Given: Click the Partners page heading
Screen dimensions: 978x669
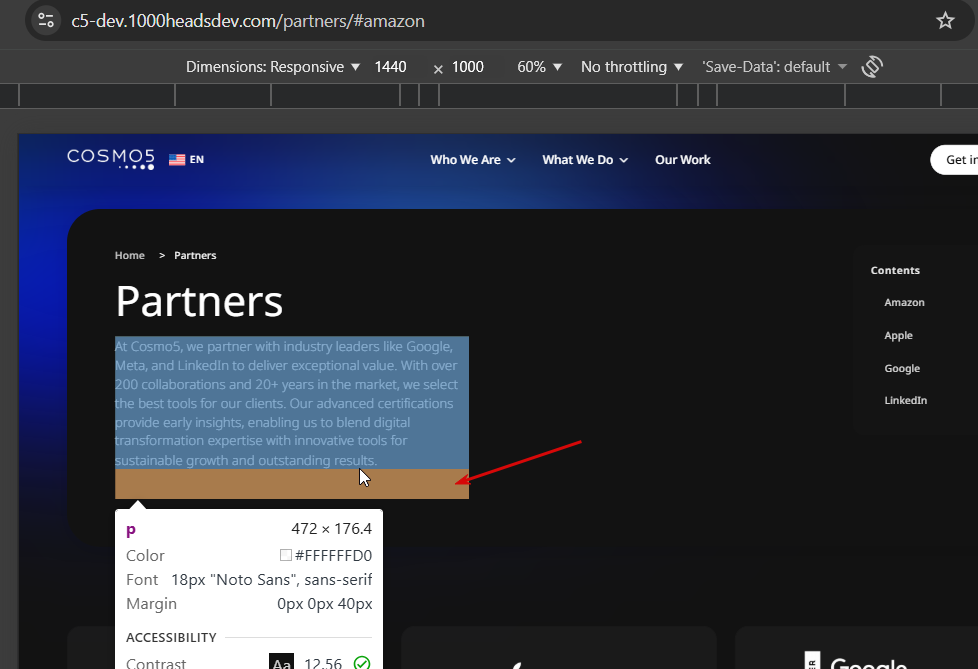Looking at the screenshot, I should tap(199, 301).
